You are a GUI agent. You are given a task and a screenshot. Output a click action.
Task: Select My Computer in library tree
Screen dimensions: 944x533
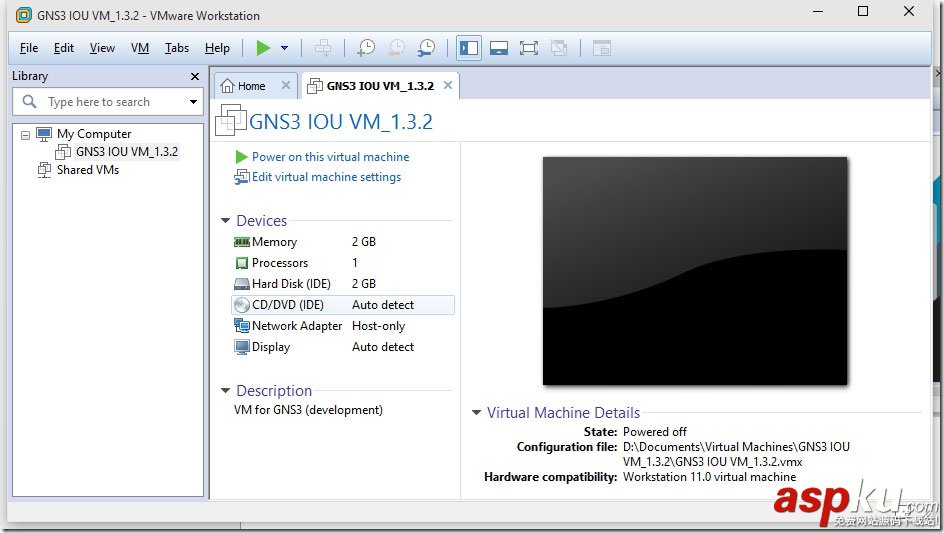94,134
